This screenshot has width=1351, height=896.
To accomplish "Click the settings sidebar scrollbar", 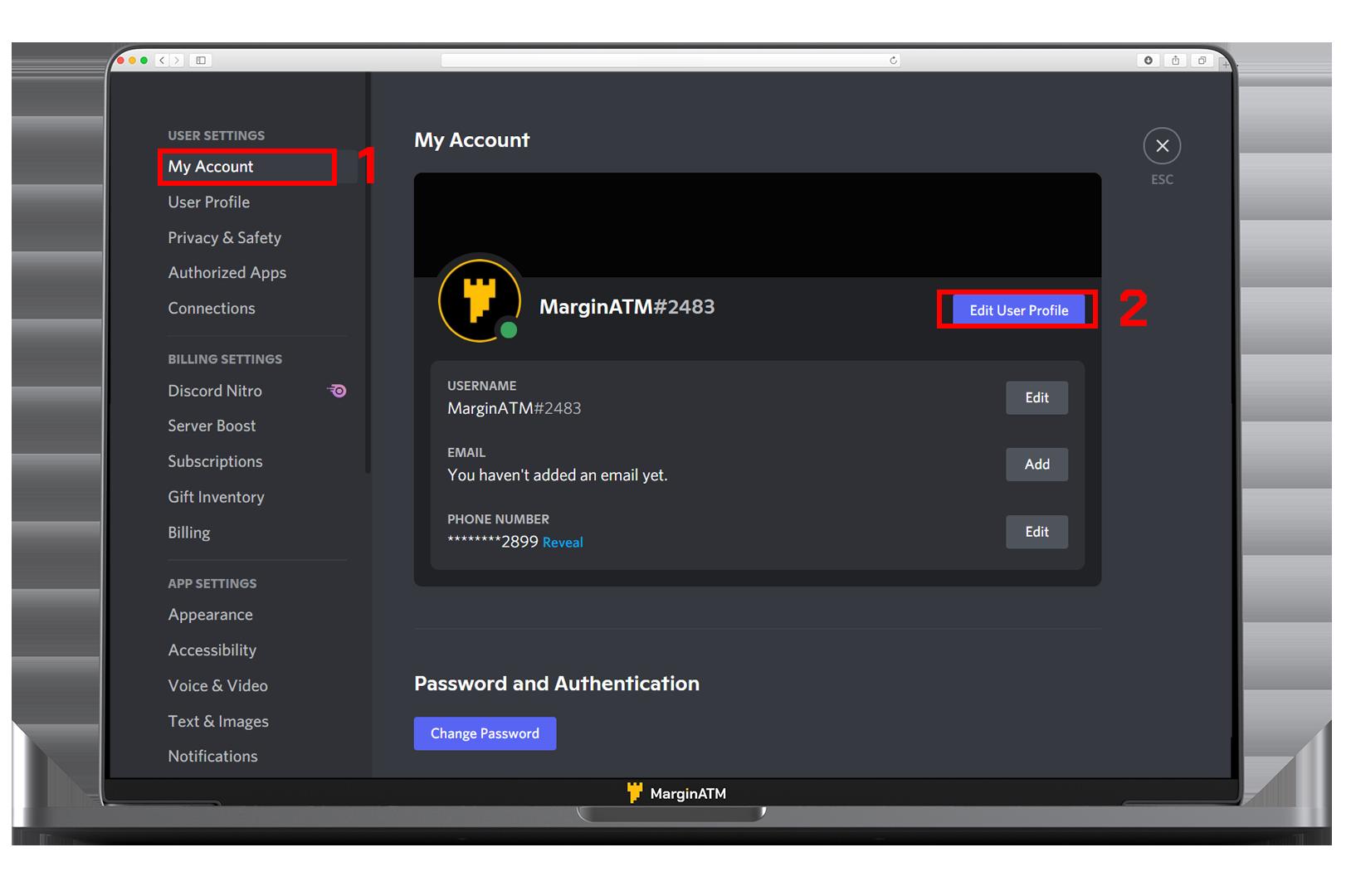I will [x=368, y=274].
